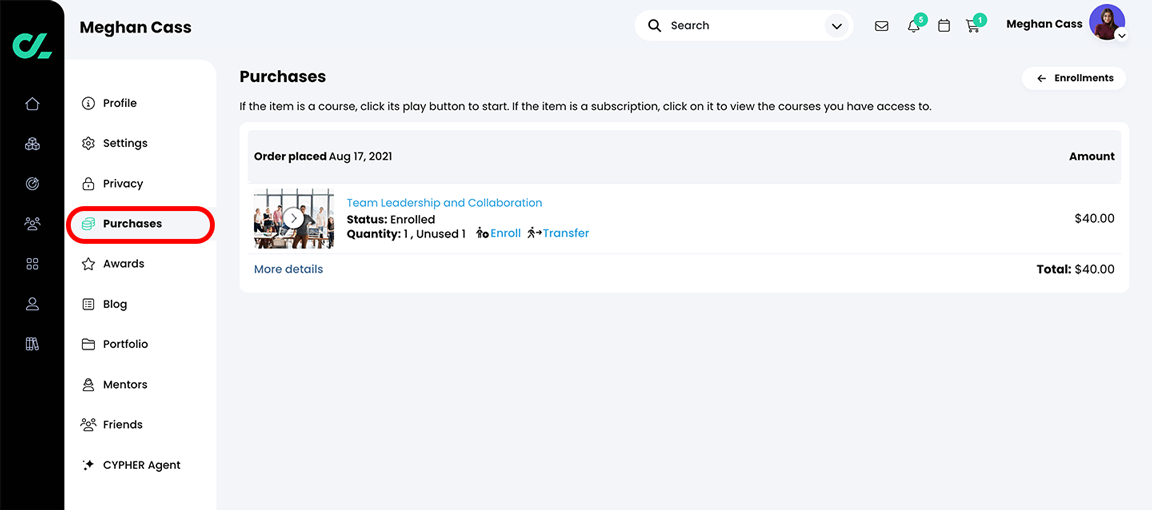The height and width of the screenshot is (510, 1152).
Task: Click the single user icon in left bar
Action: [32, 304]
